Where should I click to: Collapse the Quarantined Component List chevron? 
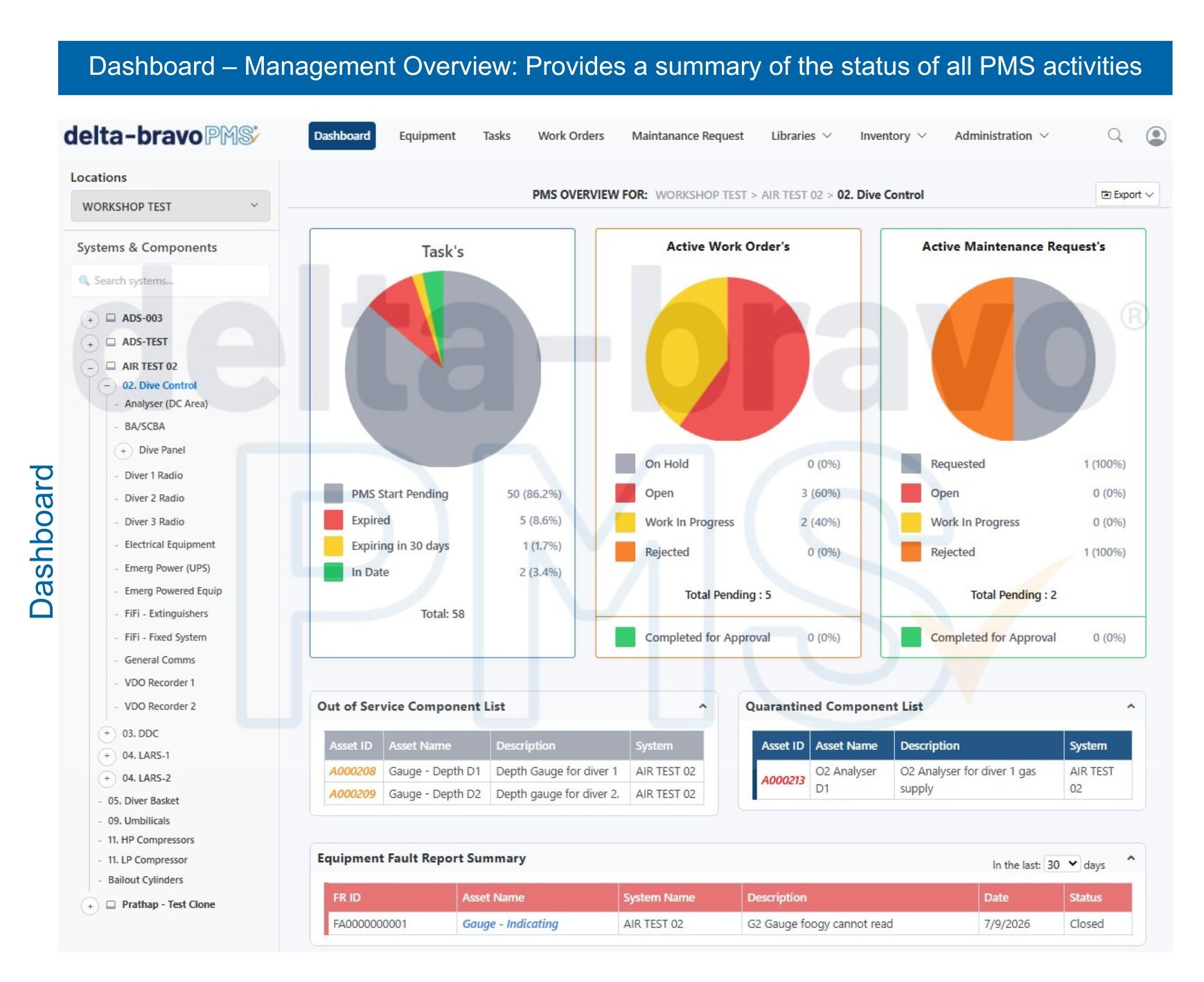pos(1131,706)
